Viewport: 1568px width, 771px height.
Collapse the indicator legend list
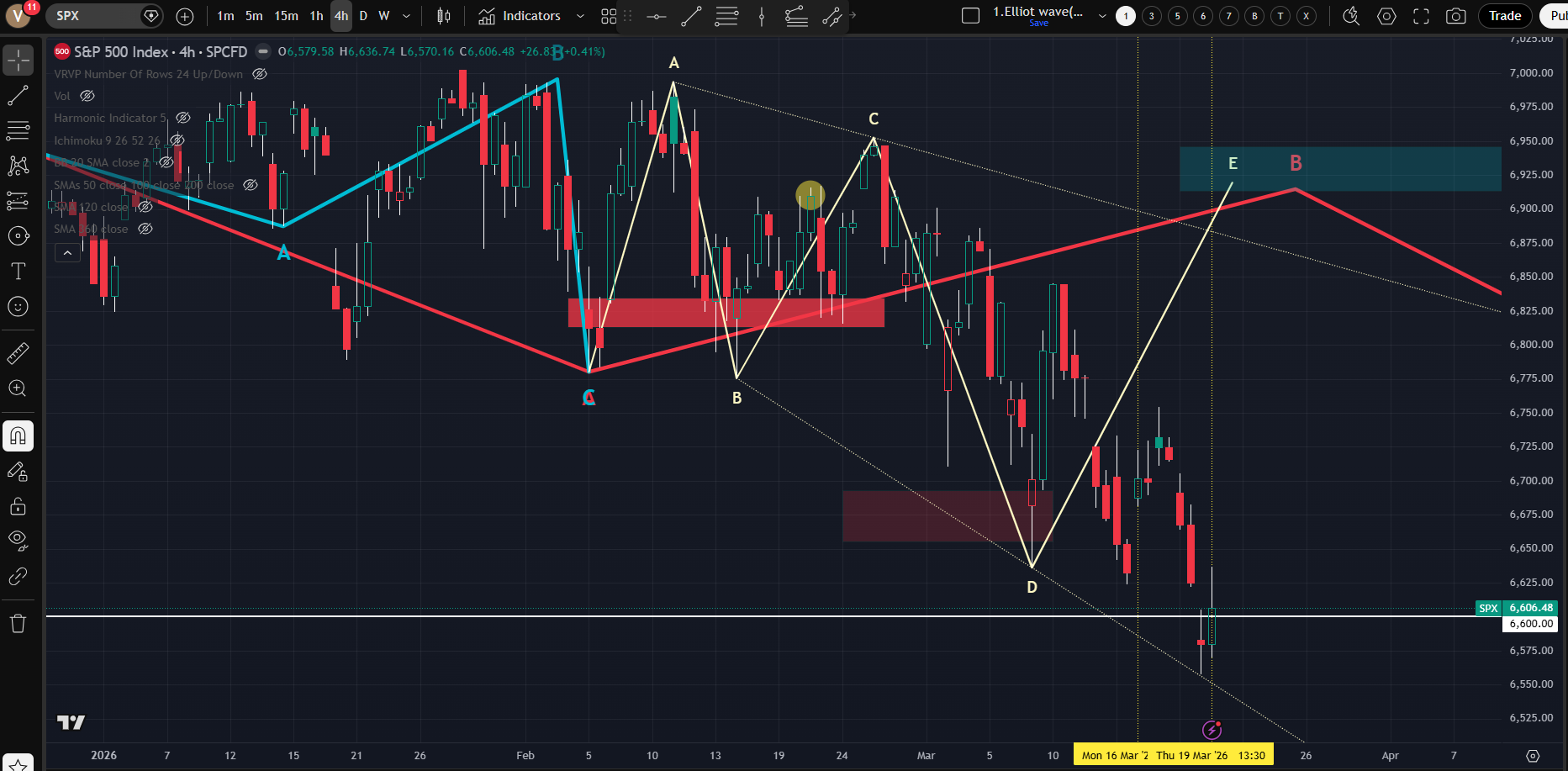click(x=67, y=252)
